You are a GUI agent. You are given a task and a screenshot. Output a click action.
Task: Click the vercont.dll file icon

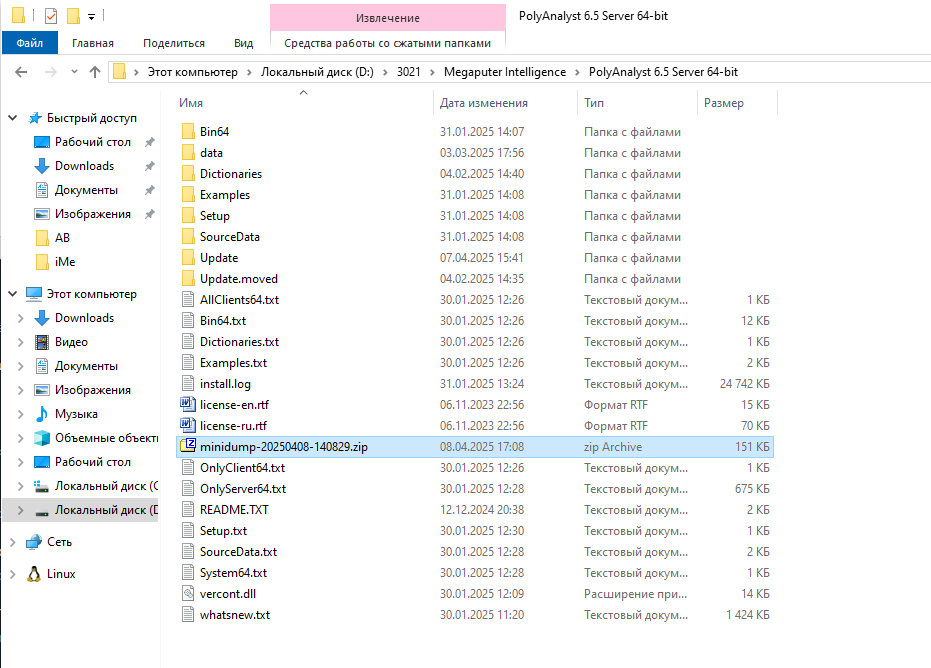[188, 593]
